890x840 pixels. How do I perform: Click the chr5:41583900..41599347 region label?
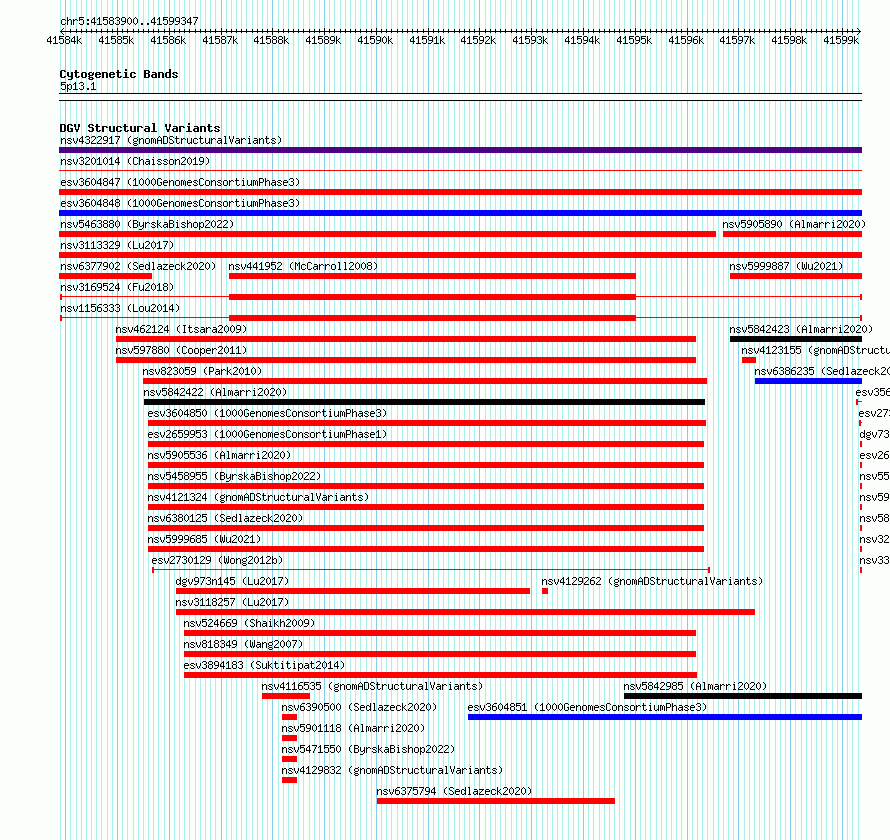129,21
